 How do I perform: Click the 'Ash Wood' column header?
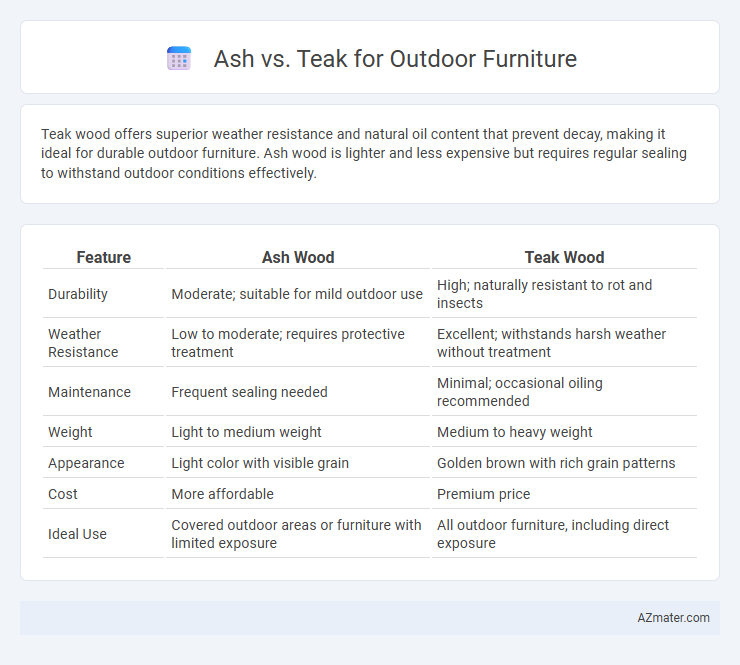pyautogui.click(x=298, y=257)
